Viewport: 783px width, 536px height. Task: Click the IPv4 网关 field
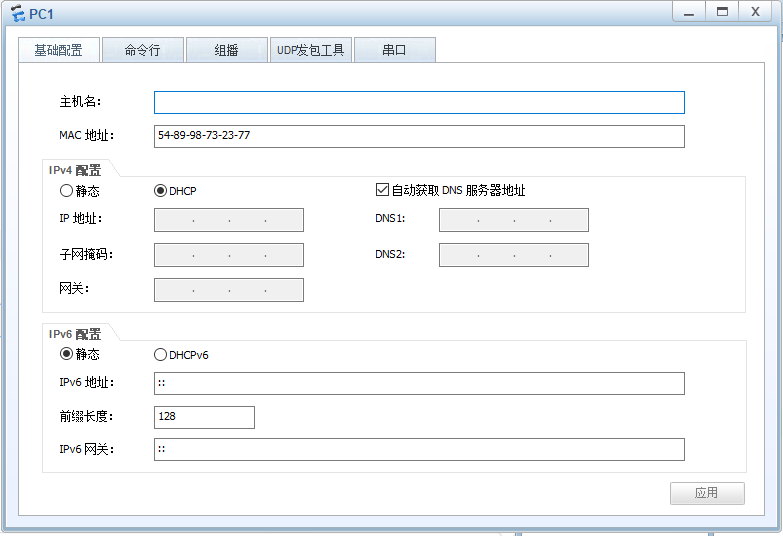click(x=229, y=290)
